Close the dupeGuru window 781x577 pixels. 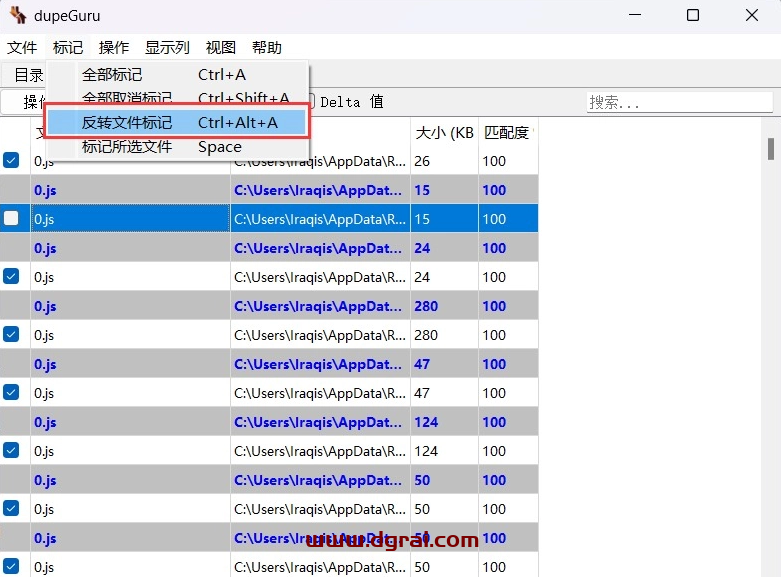pyautogui.click(x=752, y=15)
